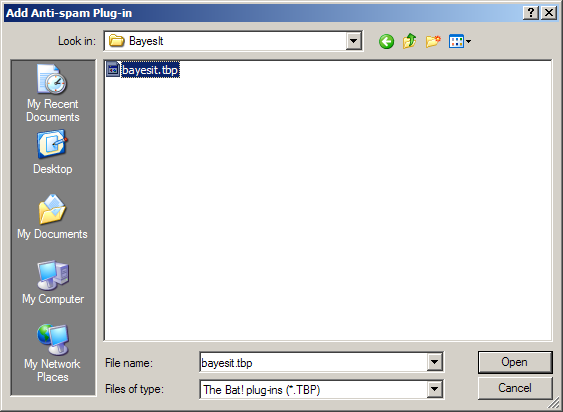The image size is (563, 412).
Task: Browse My Network Places
Action: [52, 353]
